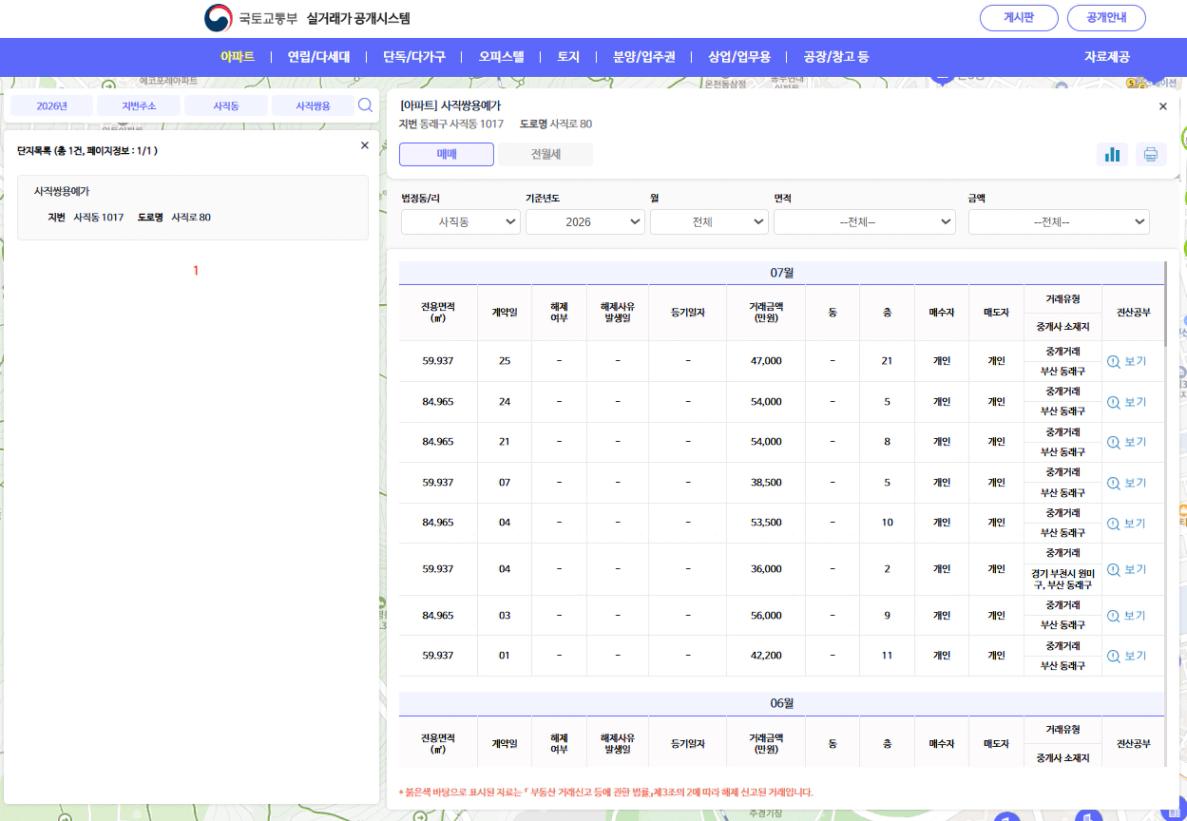Open the 상업/업무용 menu
Screen dimensions: 1187x821
click(x=740, y=57)
